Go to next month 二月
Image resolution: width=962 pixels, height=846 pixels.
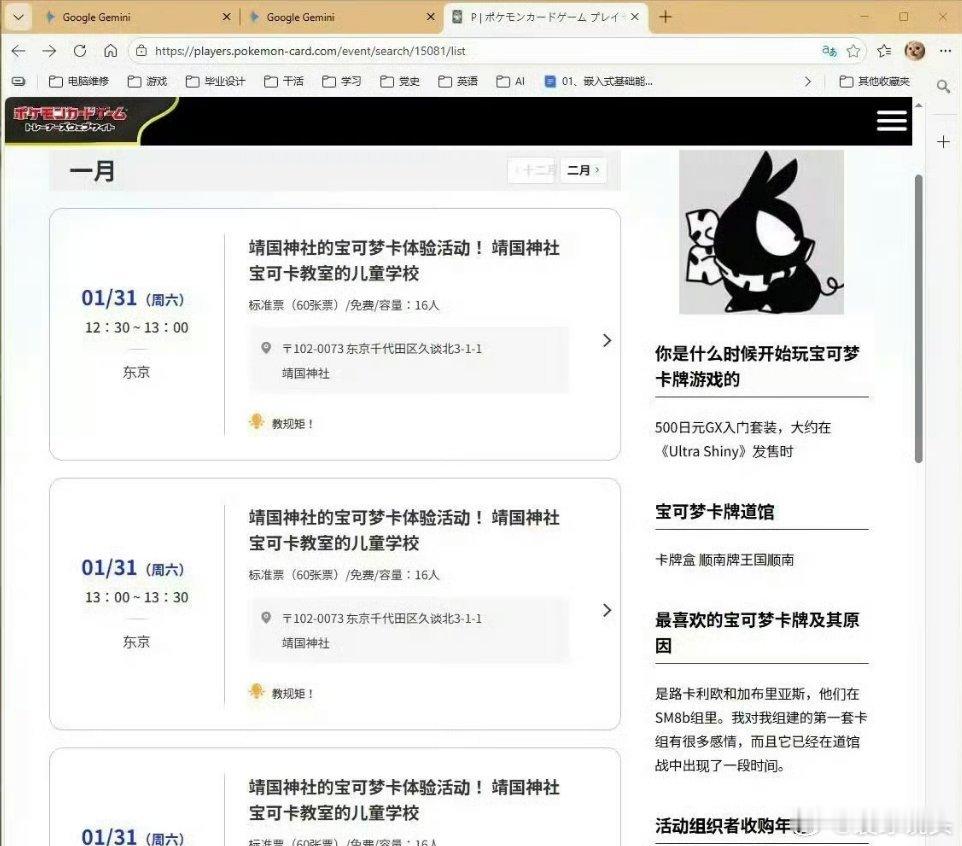click(x=583, y=170)
